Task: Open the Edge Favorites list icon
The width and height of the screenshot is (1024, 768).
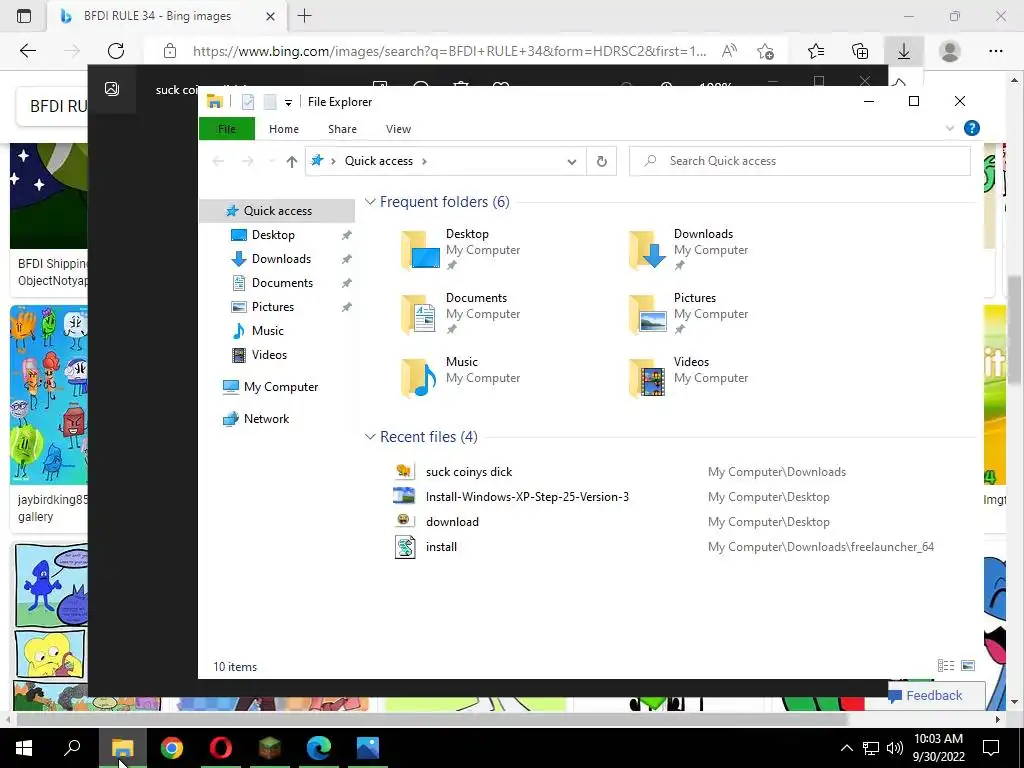Action: [816, 51]
